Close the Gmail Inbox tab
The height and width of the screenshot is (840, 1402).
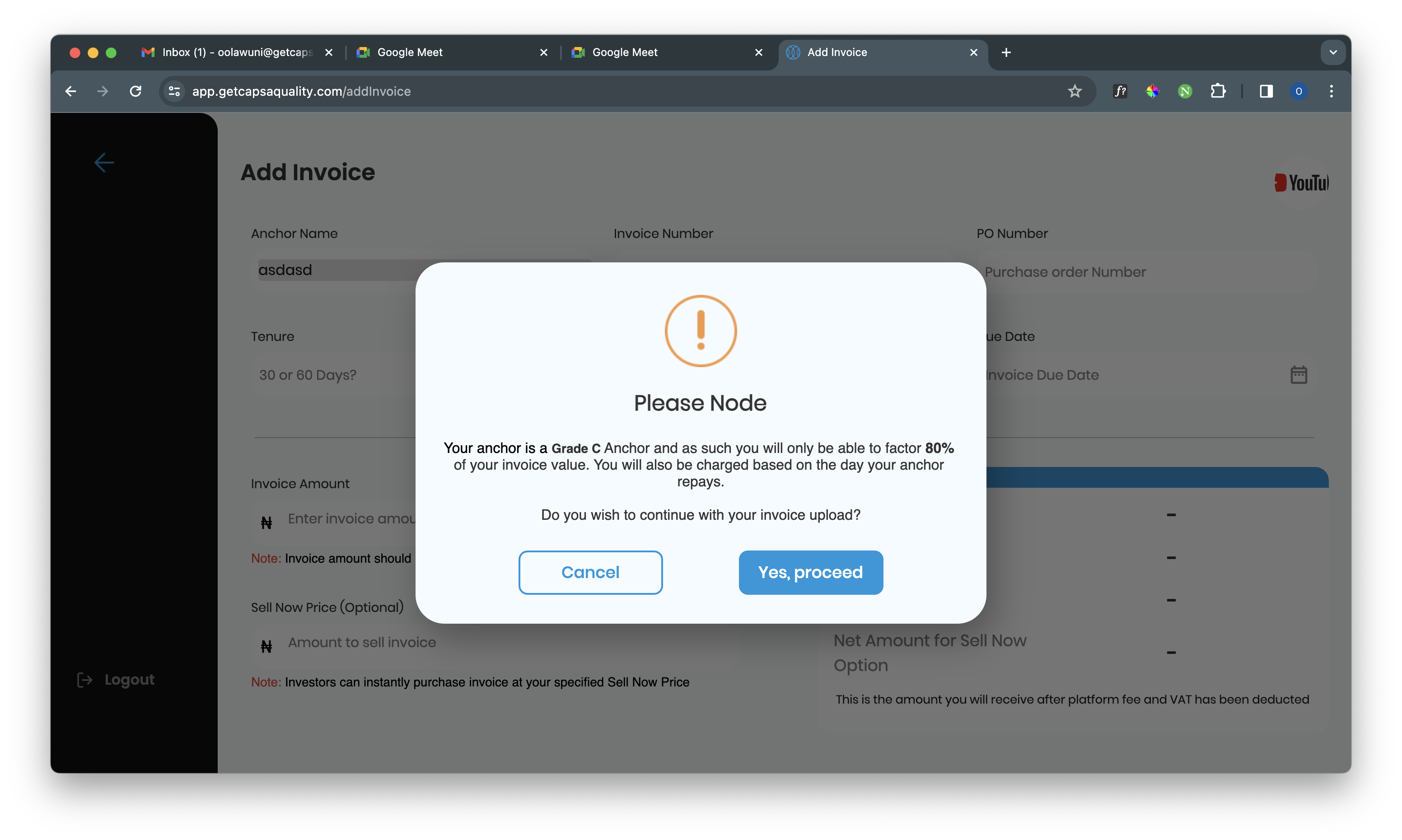point(328,52)
